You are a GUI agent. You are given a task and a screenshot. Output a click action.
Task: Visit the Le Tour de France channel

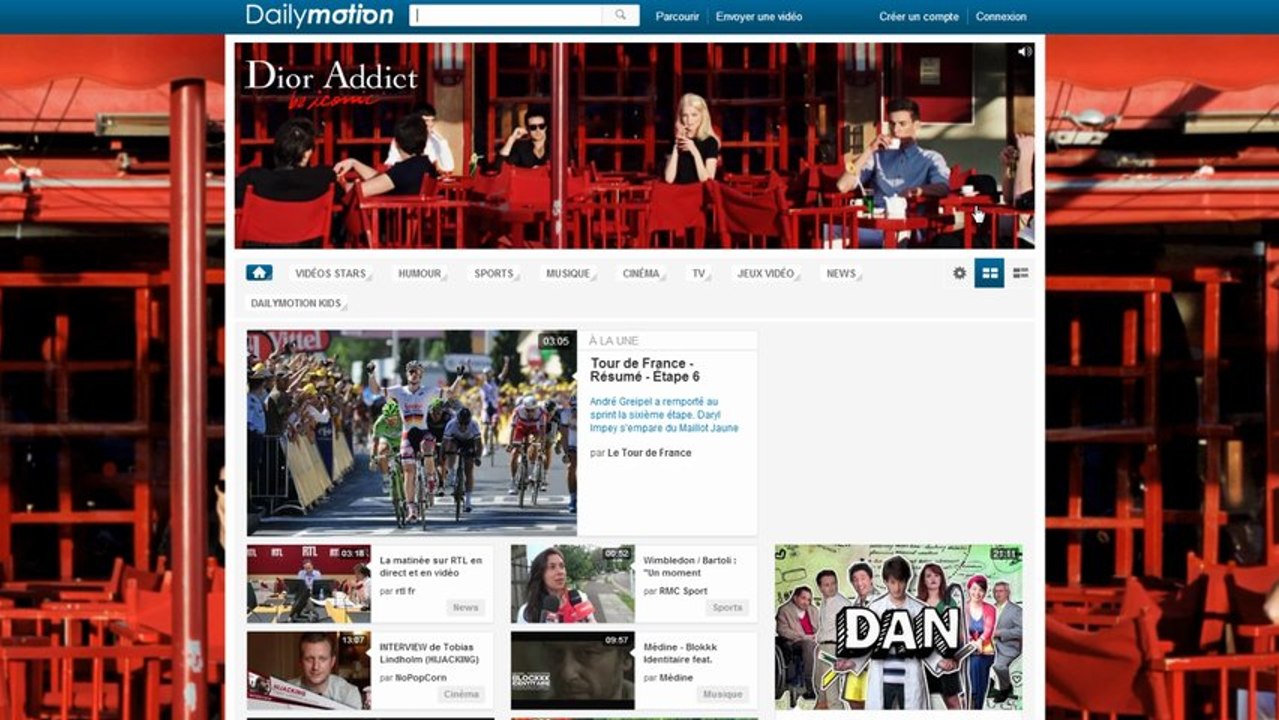point(649,453)
